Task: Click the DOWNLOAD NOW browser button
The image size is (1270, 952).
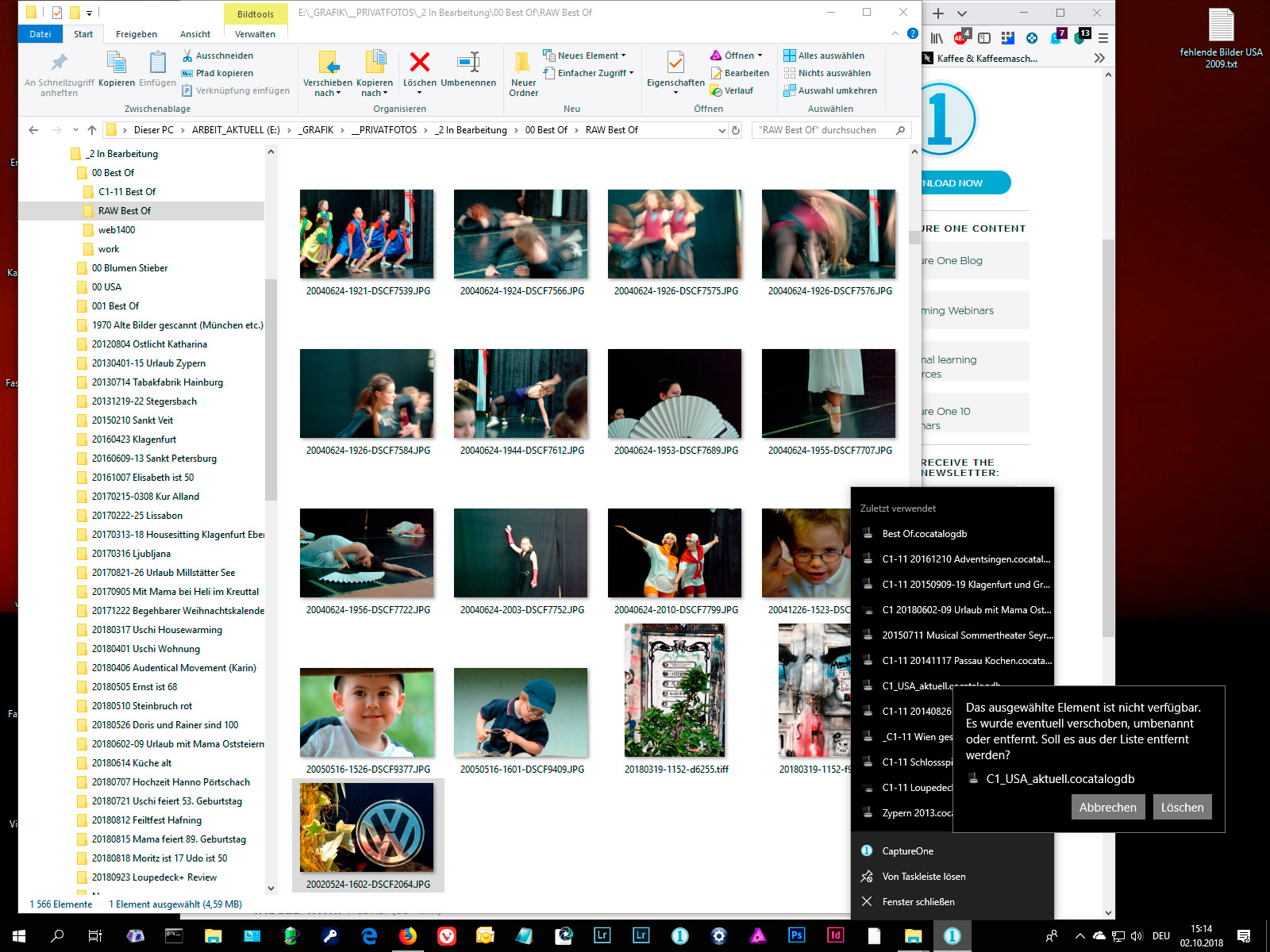Action: (965, 182)
